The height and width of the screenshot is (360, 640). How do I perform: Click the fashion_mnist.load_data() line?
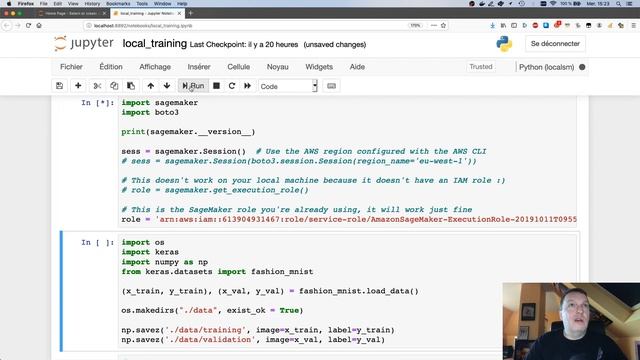pos(270,291)
